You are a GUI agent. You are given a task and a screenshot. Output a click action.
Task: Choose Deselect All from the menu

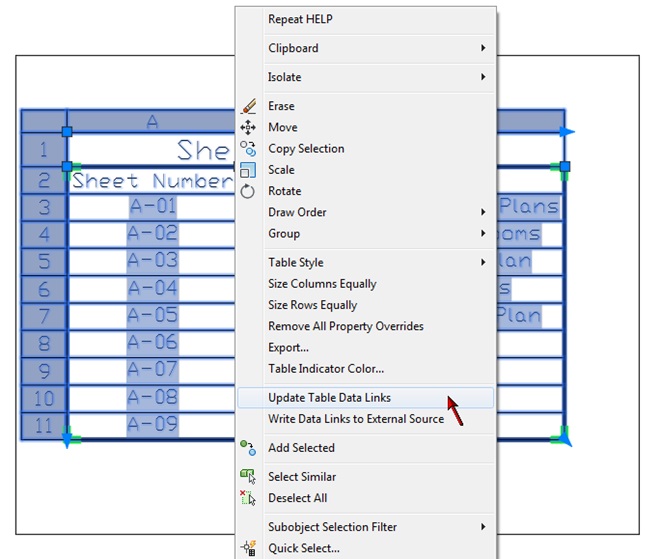[x=366, y=498]
